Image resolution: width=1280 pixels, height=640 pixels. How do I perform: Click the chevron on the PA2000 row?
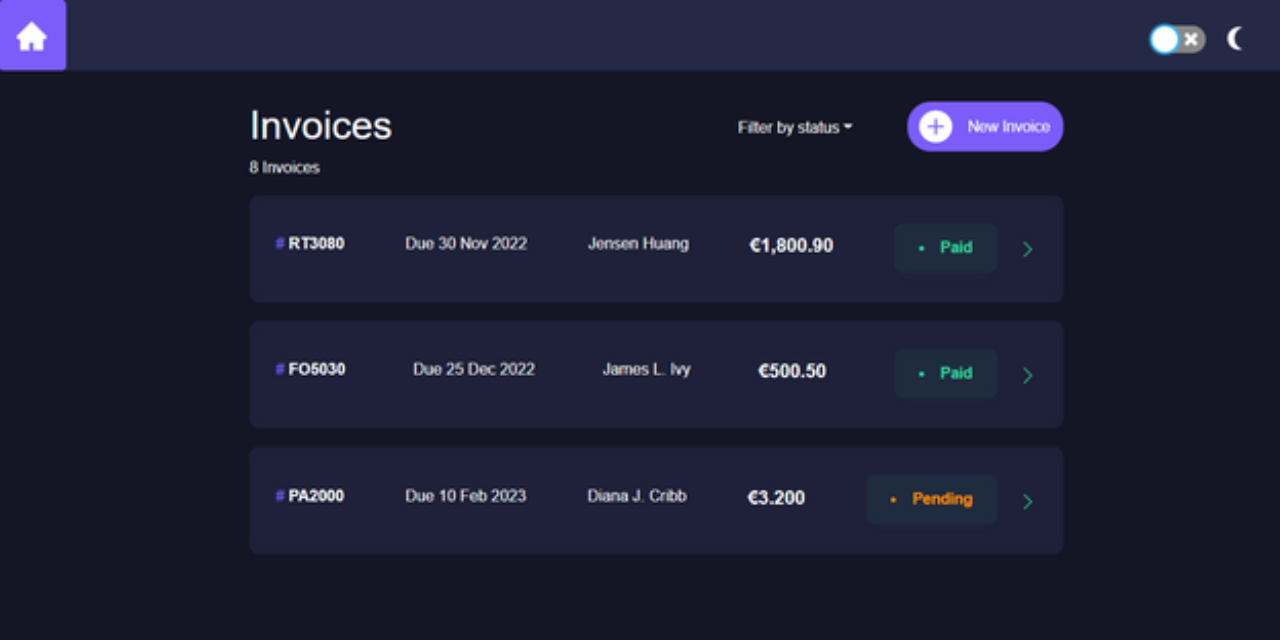[x=1028, y=501]
